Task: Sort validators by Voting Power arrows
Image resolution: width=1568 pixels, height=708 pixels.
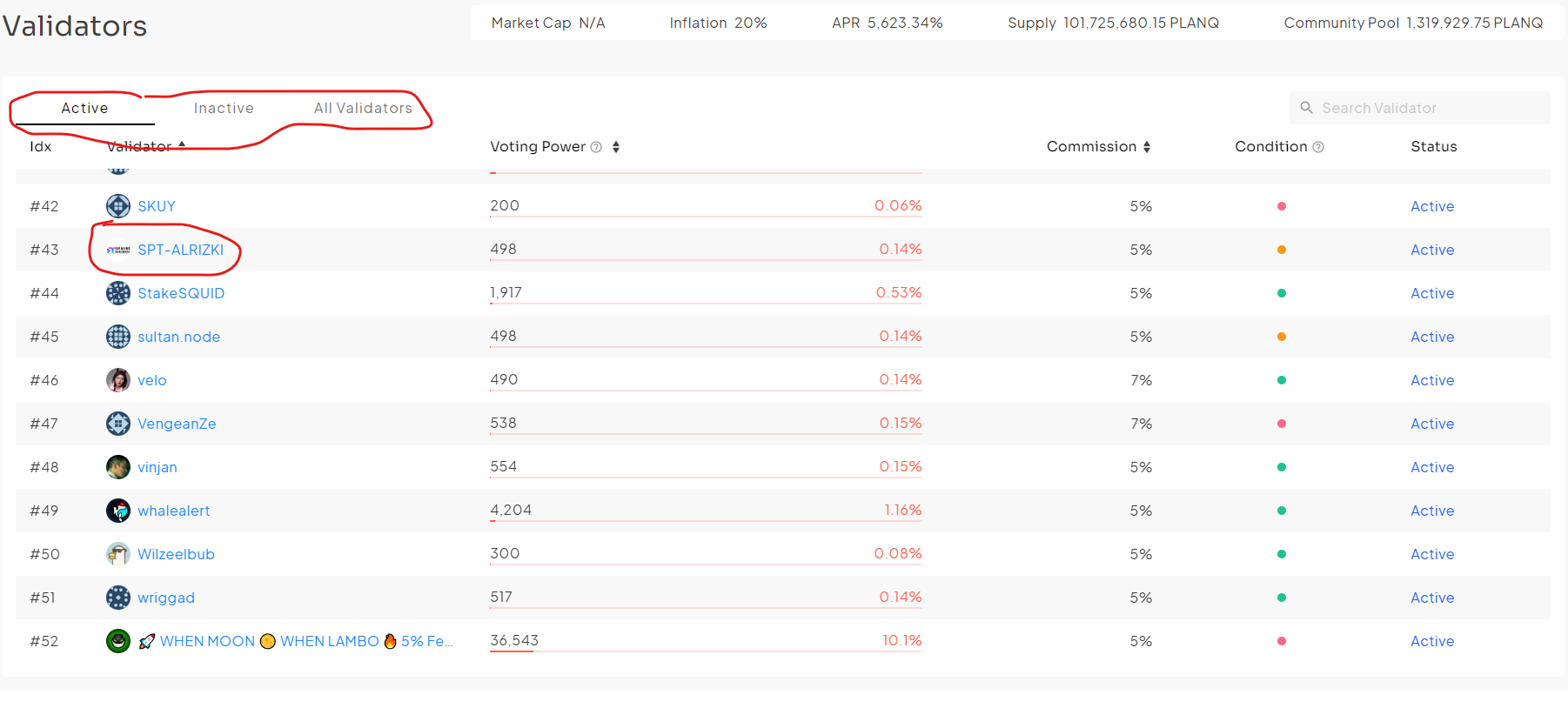Action: click(x=616, y=147)
